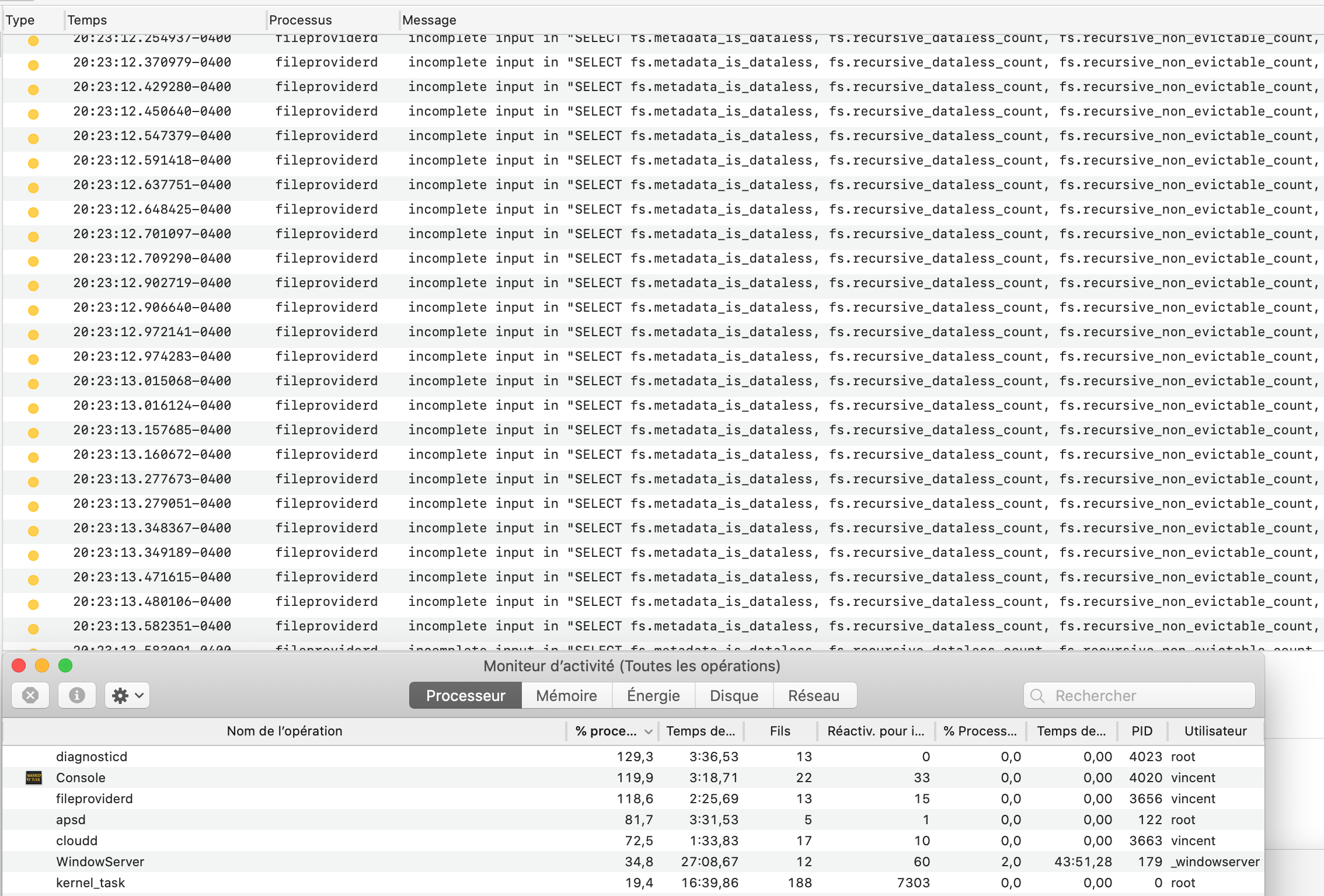Open the Disque tab

[734, 696]
